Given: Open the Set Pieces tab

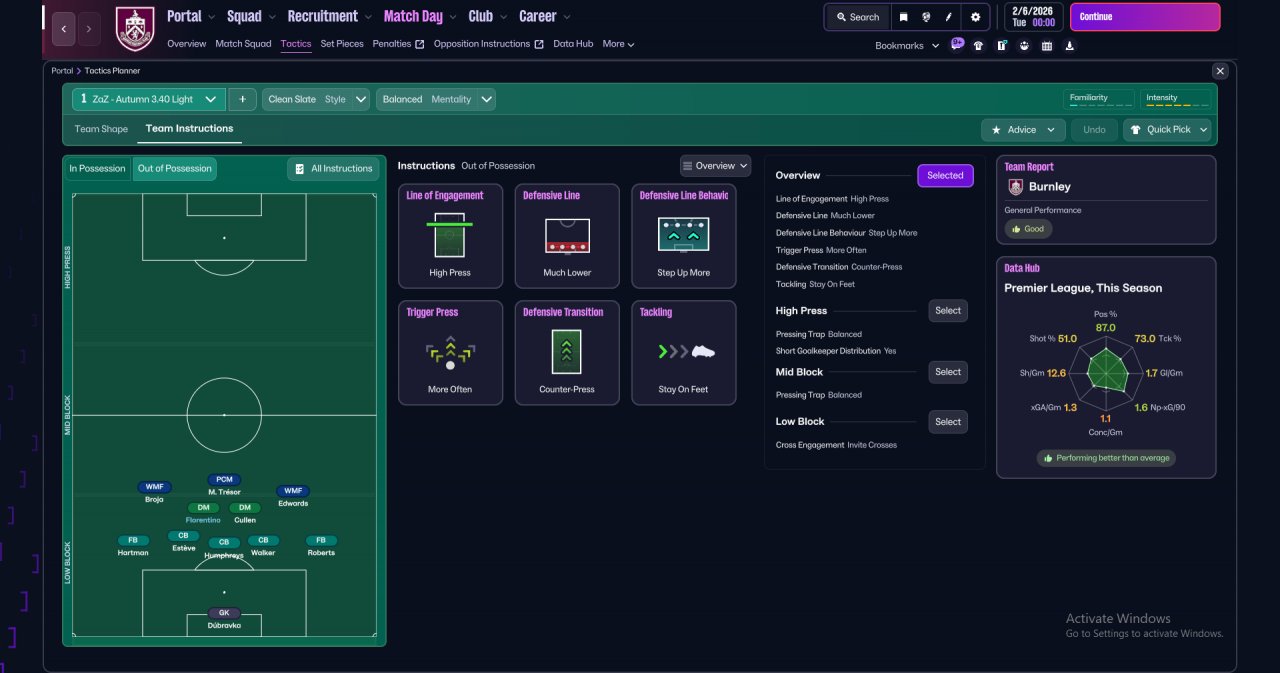Looking at the screenshot, I should point(342,44).
